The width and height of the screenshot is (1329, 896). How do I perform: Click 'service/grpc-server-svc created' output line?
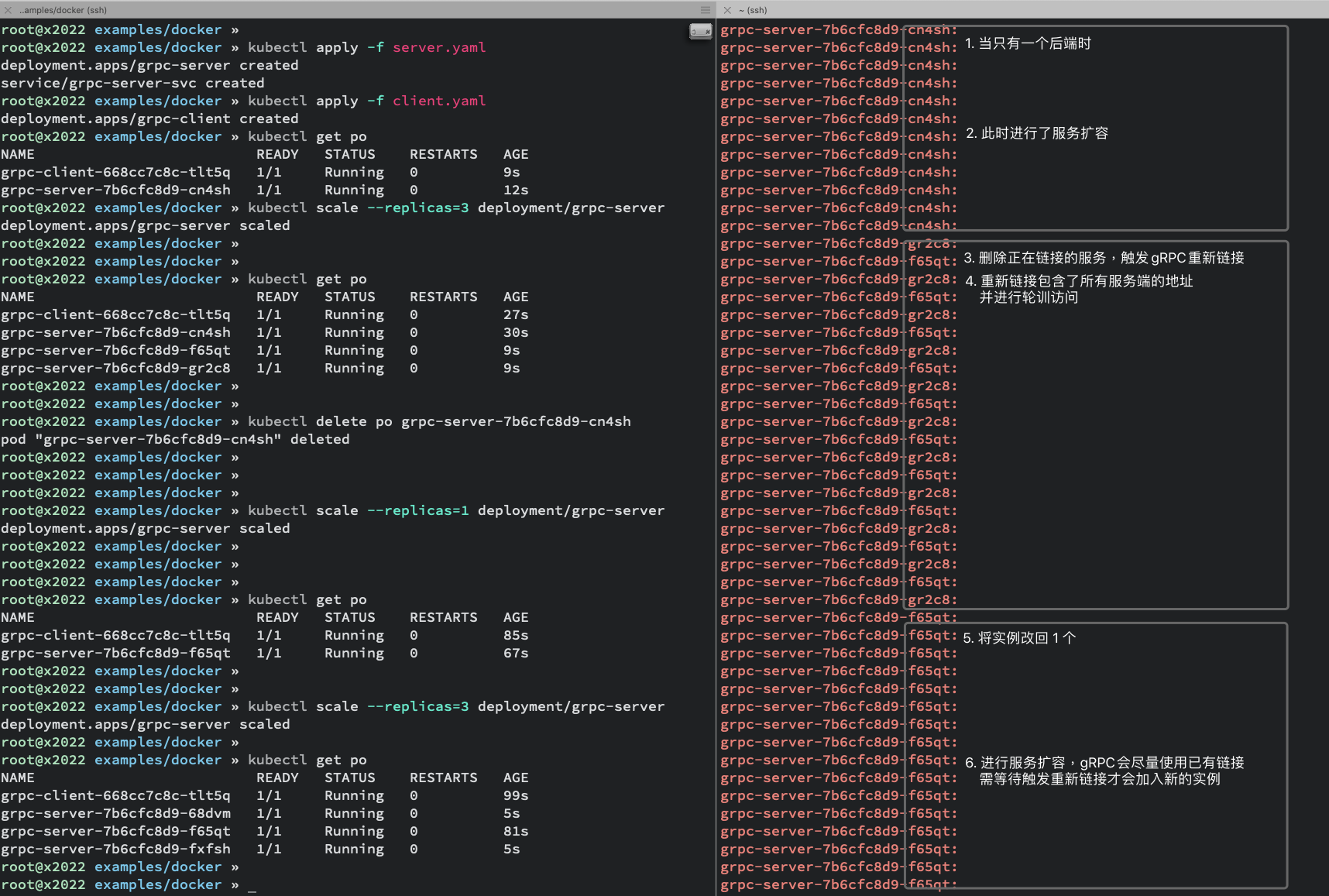132,83
